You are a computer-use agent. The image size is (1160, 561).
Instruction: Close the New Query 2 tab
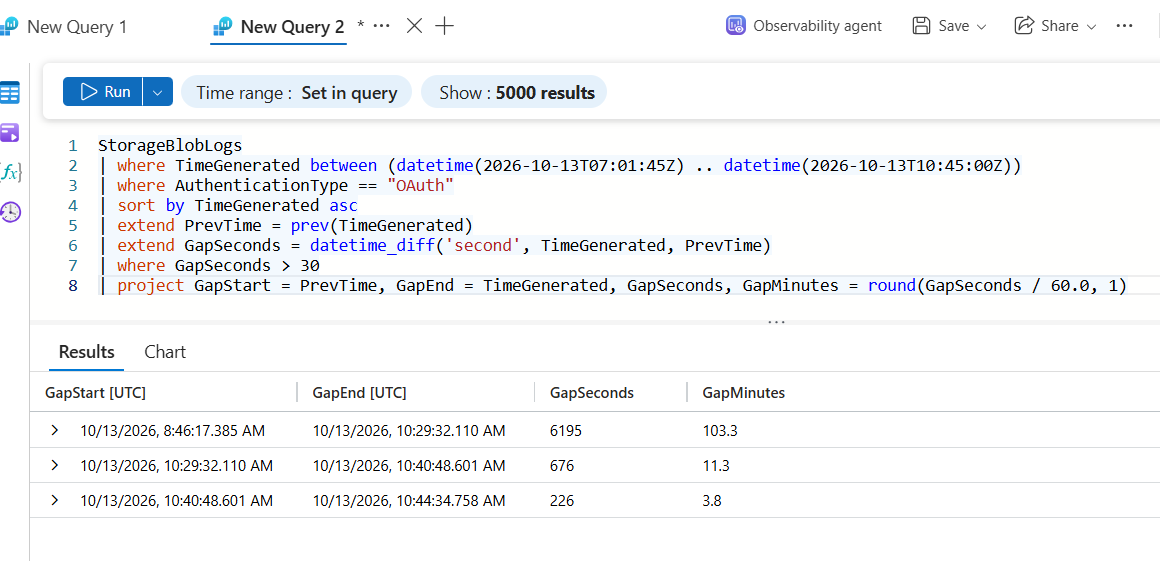pos(414,27)
